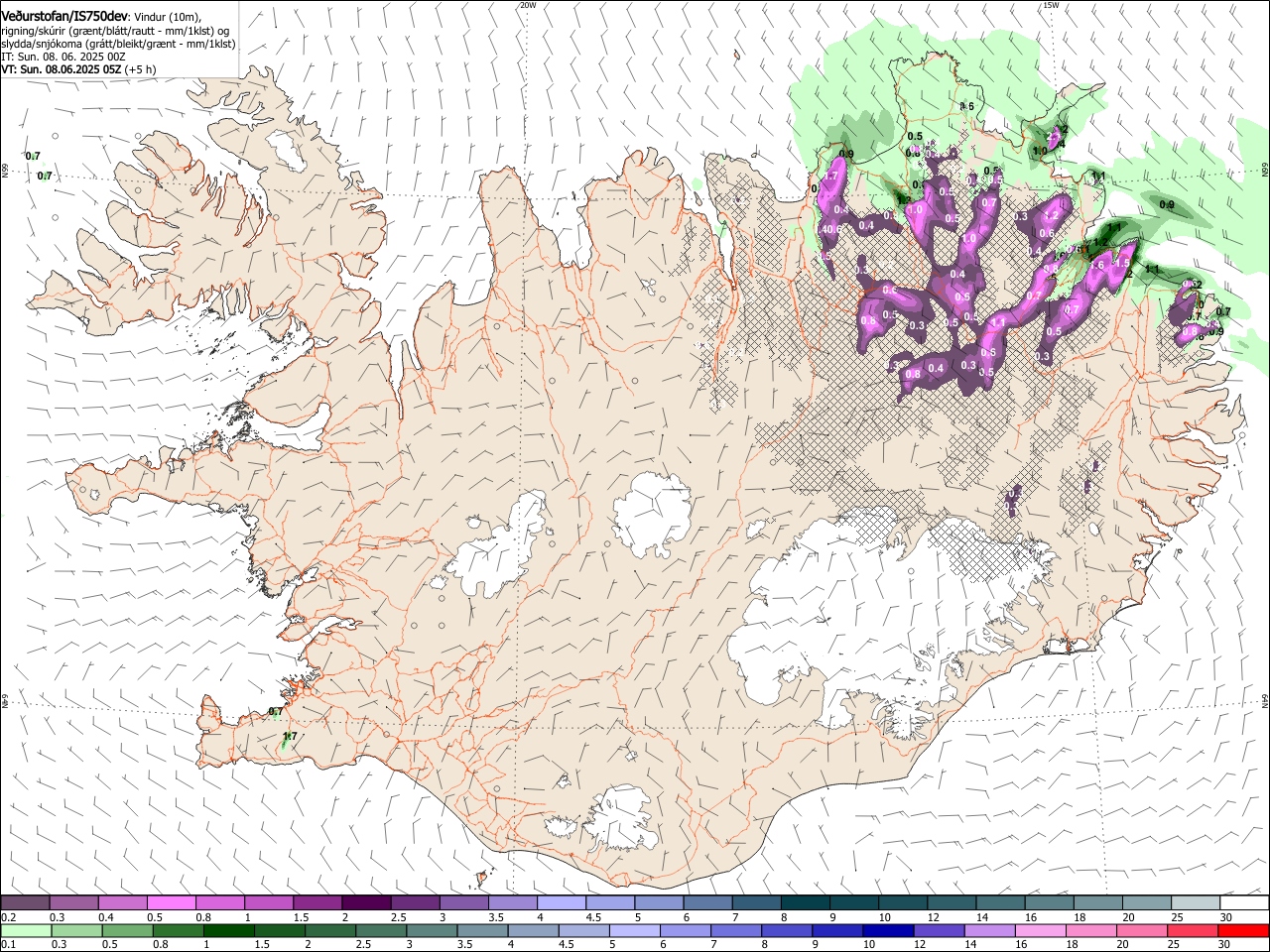Click the pink rain legend swatch labeled 18

(1090, 931)
